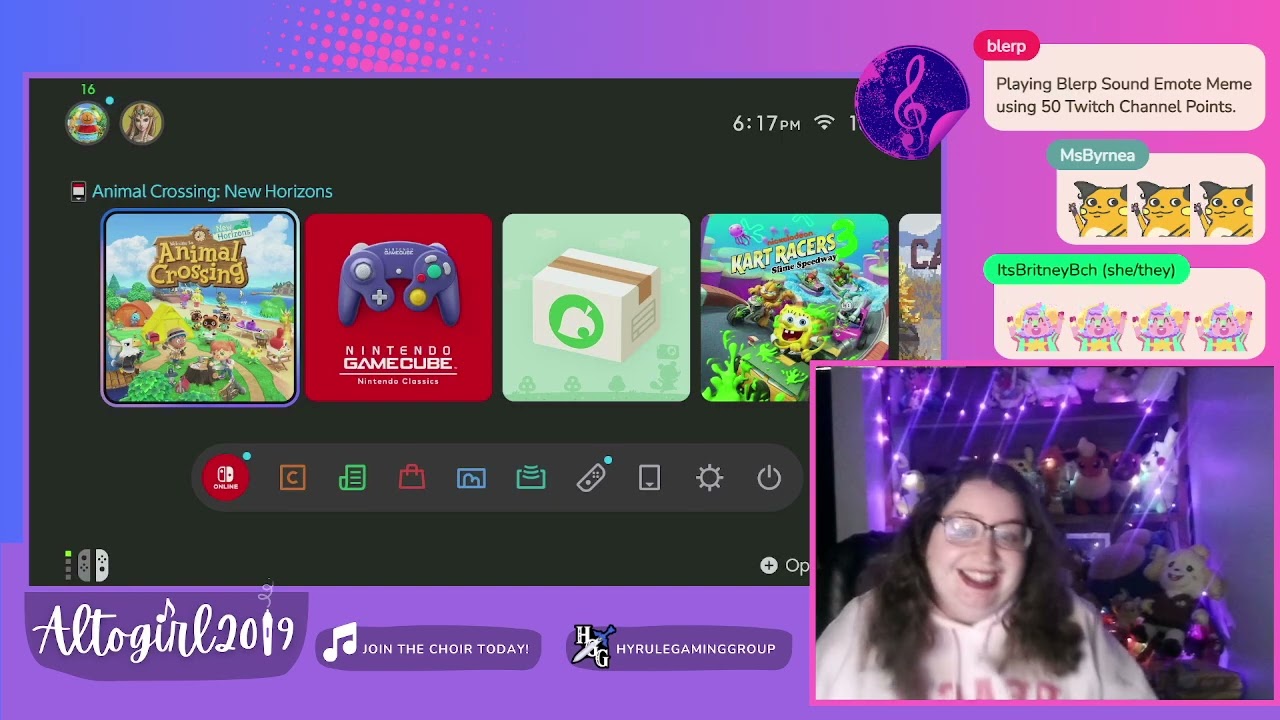Open the Virtual Game Cards icon
Screen dimensions: 1280x720
coord(650,478)
